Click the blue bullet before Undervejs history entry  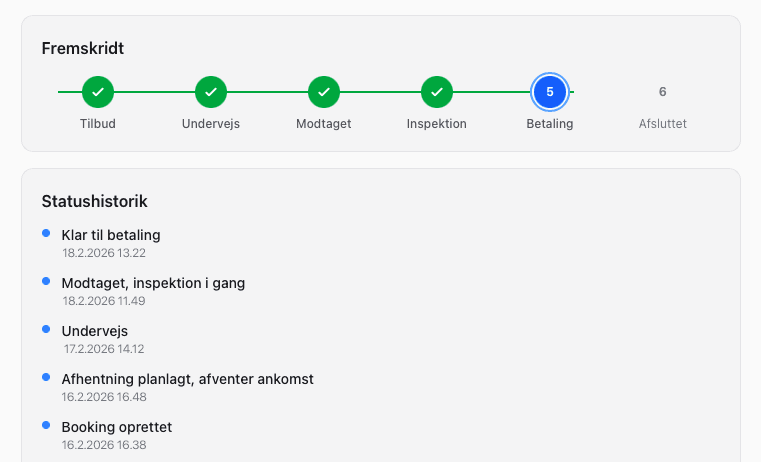46,329
